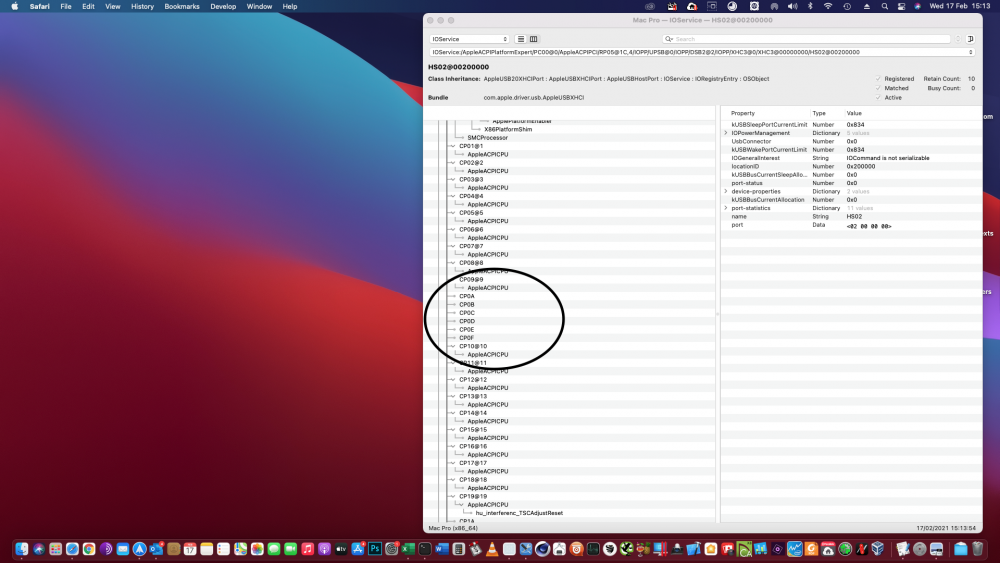This screenshot has height=563, width=1000.
Task: Open VirtualBox from the Dock
Action: (878, 549)
